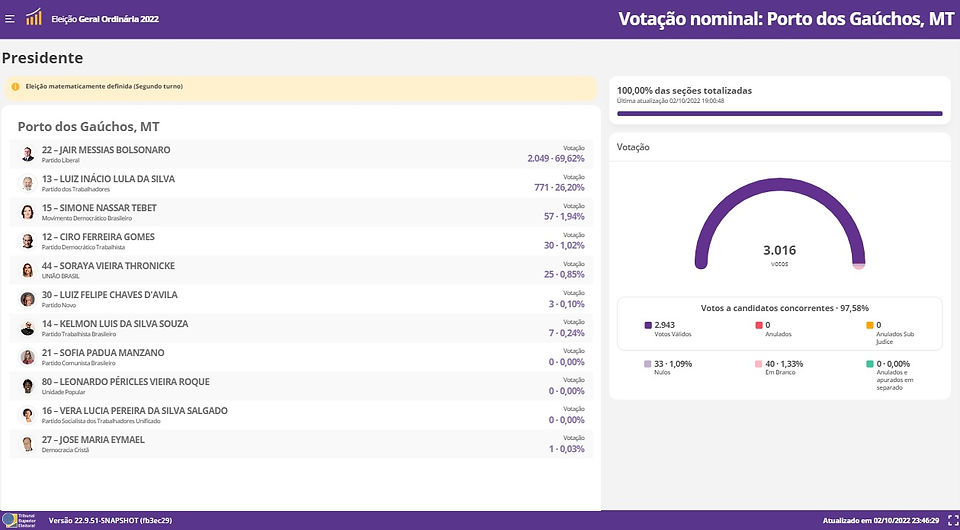This screenshot has width=960, height=530.
Task: Click Luiz Inácio Lula da Silva's photo
Action: click(x=28, y=183)
